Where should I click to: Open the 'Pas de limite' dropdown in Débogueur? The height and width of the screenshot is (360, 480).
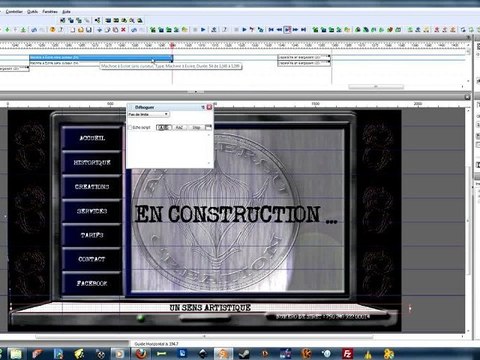click(148, 114)
